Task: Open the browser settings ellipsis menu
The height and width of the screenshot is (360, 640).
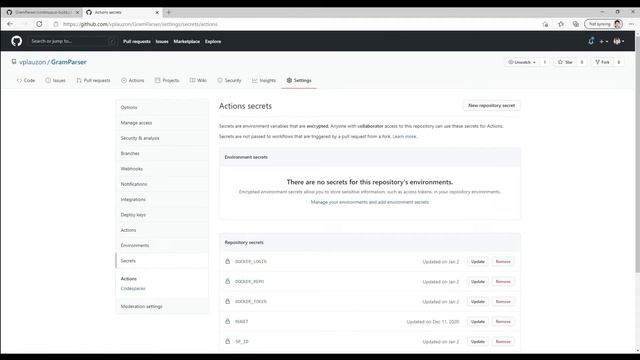Action: (631, 24)
